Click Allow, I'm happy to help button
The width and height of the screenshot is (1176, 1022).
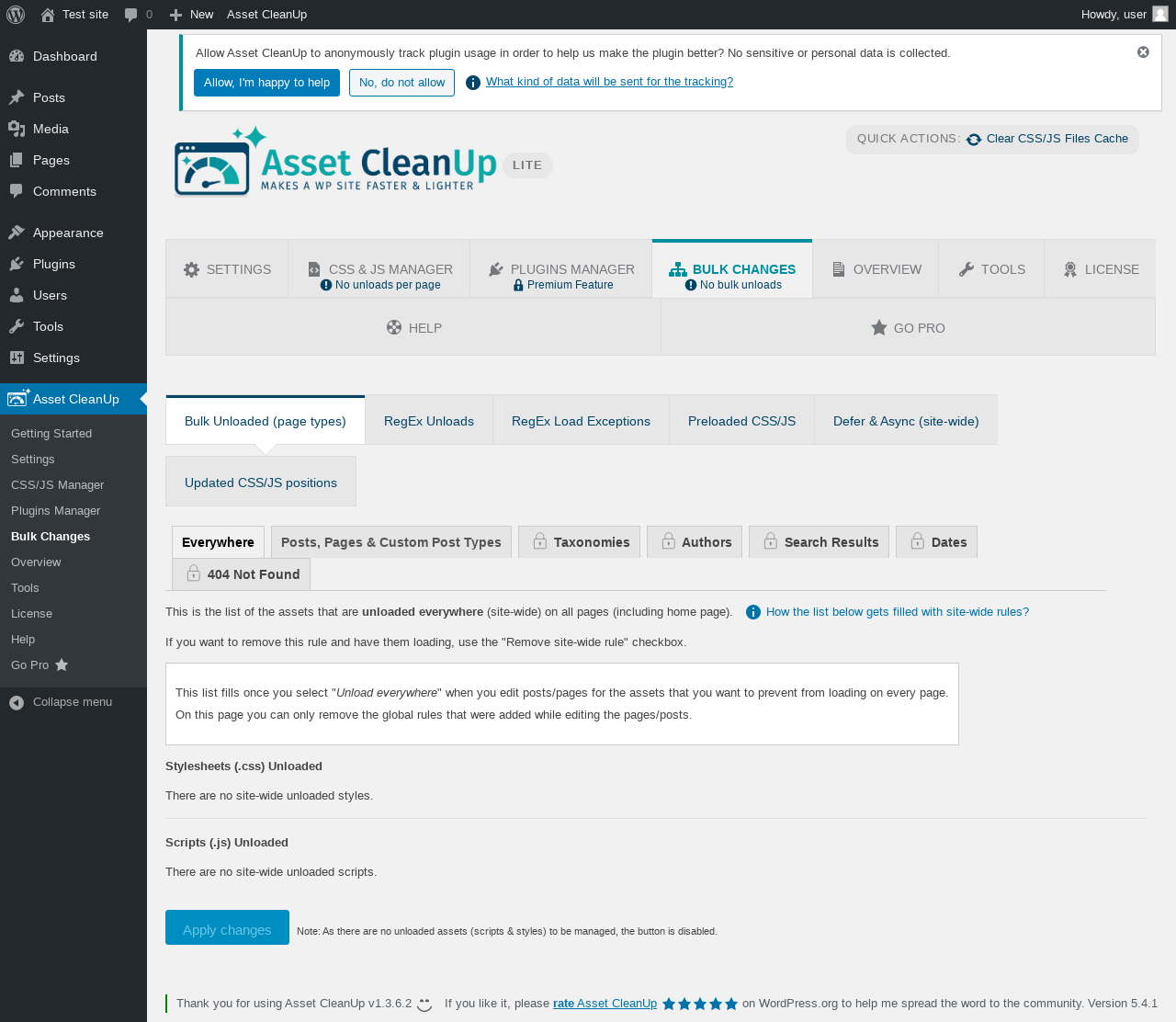click(x=266, y=83)
